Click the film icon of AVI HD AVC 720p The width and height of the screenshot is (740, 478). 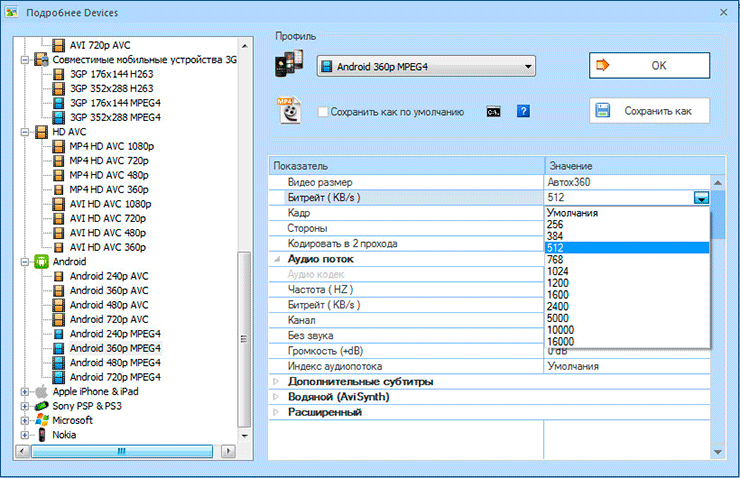[x=59, y=218]
